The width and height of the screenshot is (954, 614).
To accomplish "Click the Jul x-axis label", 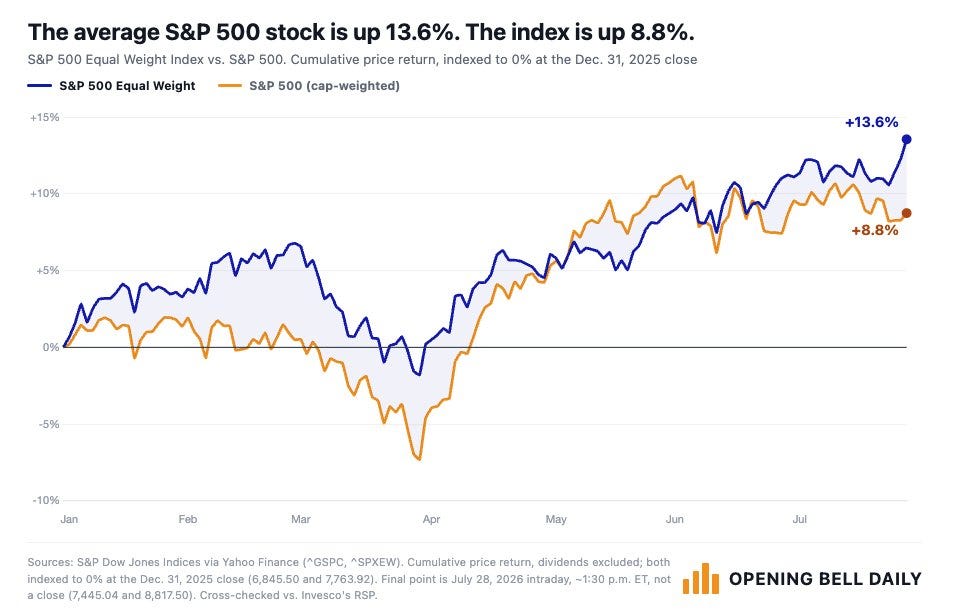I will click(x=799, y=519).
